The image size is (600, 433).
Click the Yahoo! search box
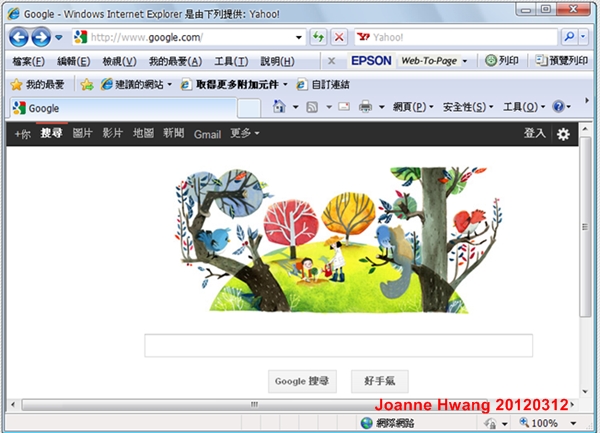pyautogui.click(x=455, y=37)
